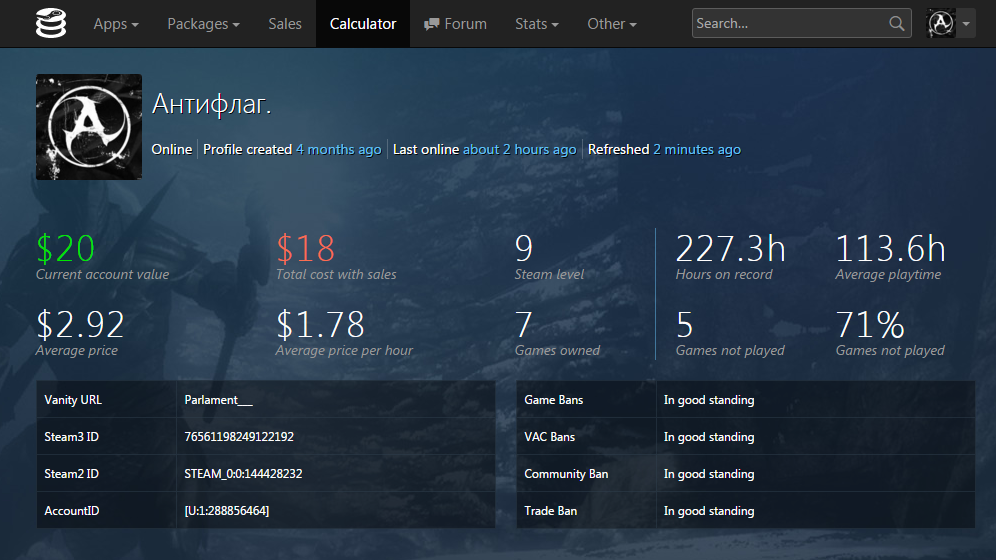The image size is (996, 560).
Task: Click the $20 current account value
Action: point(65,248)
